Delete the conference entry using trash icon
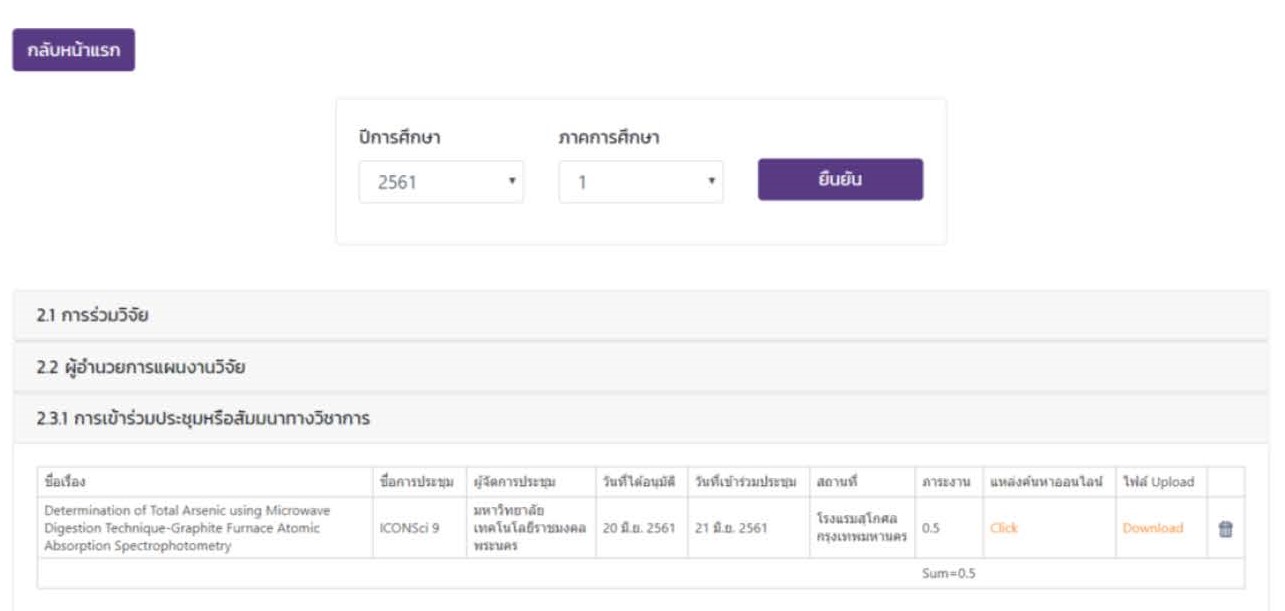The height and width of the screenshot is (611, 1285). (1225, 529)
